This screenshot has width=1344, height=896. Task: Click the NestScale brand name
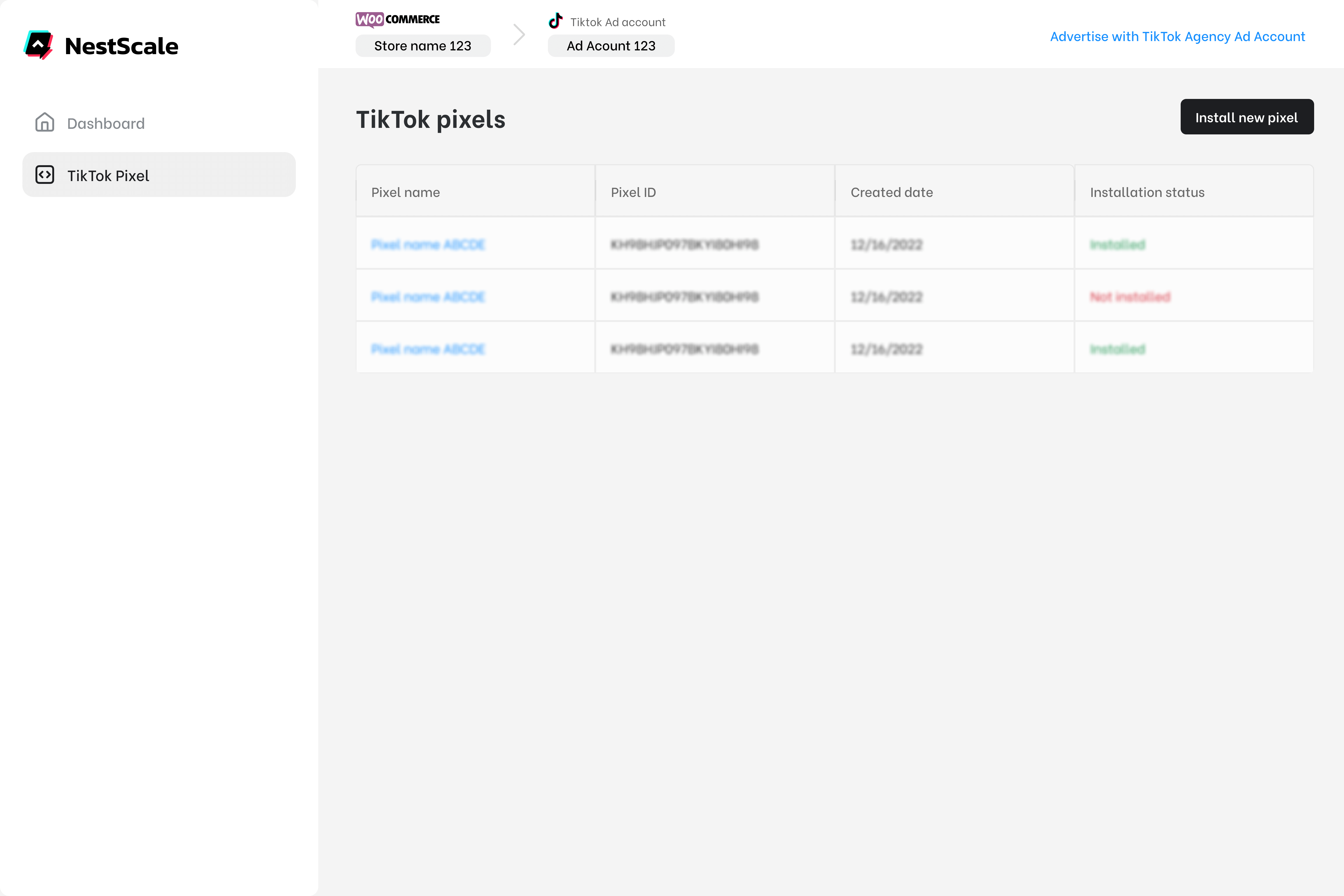[122, 46]
